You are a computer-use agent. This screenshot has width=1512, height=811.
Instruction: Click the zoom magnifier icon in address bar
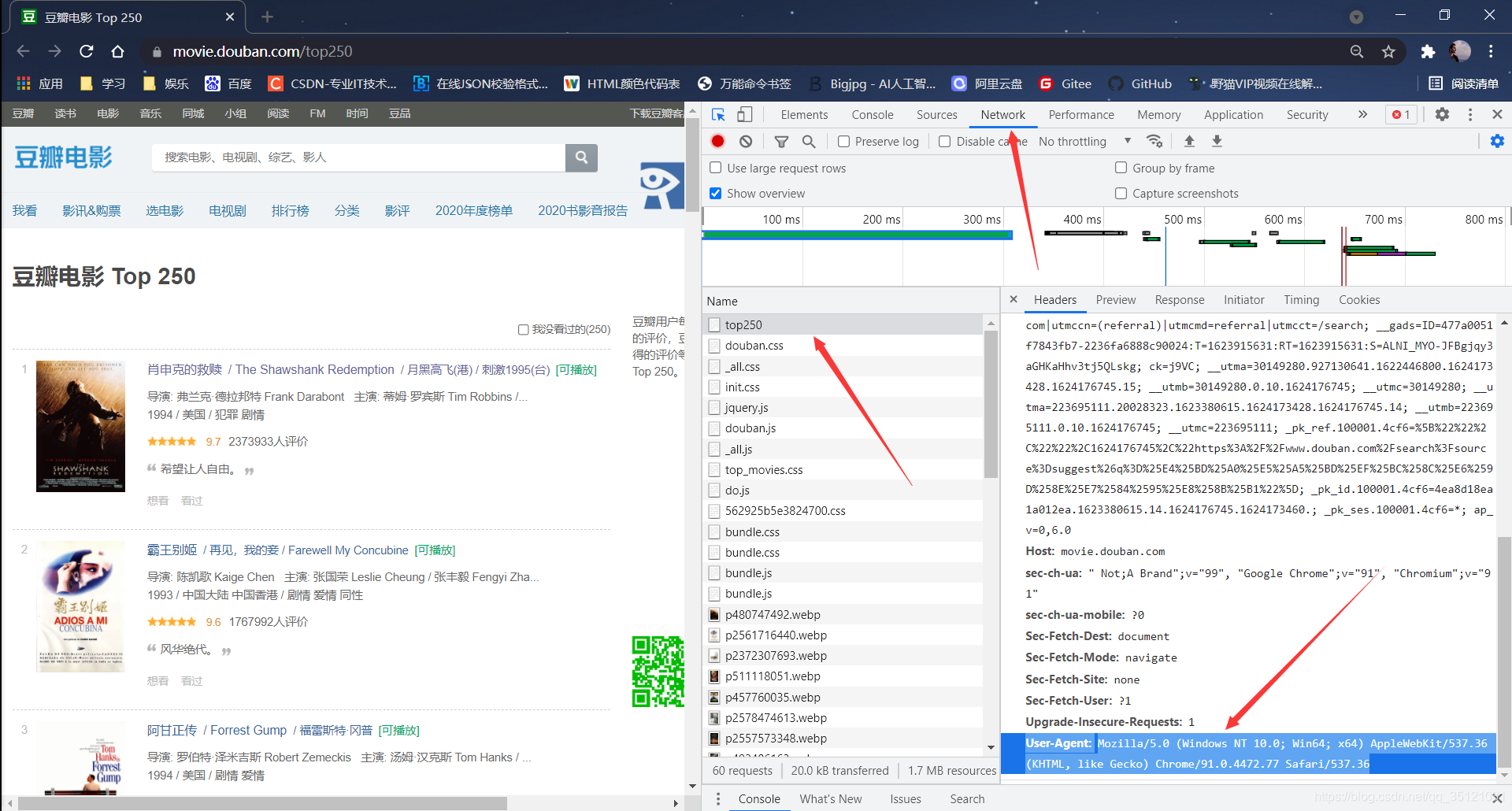tap(1357, 51)
